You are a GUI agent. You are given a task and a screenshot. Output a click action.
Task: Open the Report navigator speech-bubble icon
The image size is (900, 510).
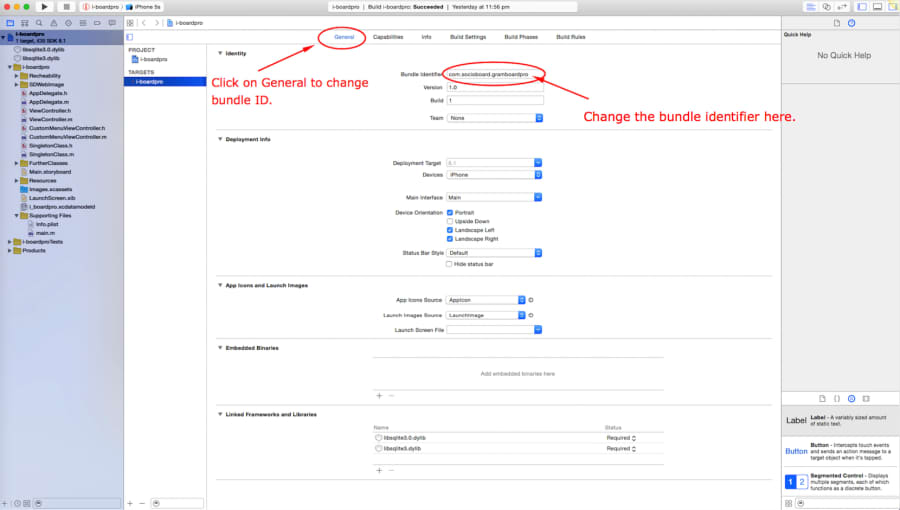tap(112, 23)
